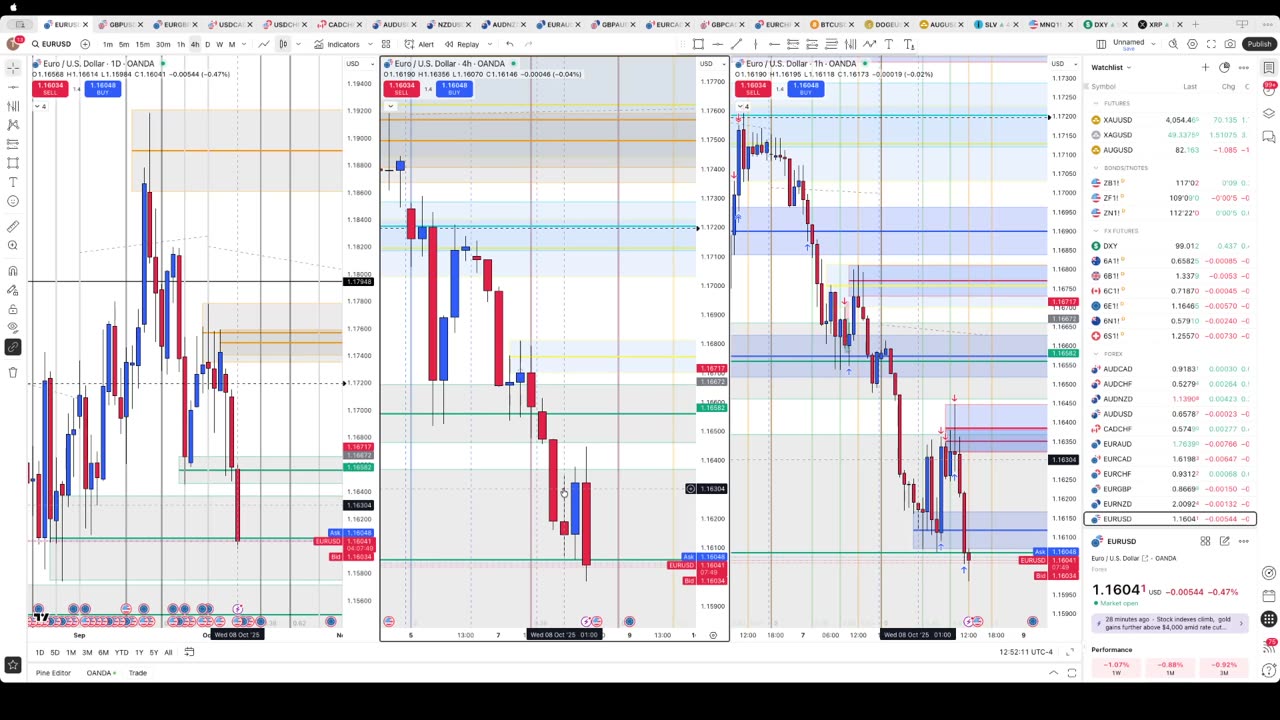
Task: Open chart settings gear icon
Action: click(x=1192, y=44)
